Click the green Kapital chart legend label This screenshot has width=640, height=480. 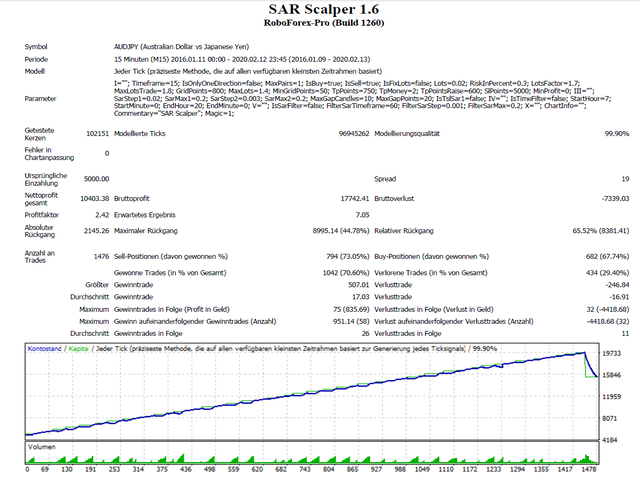click(x=78, y=349)
